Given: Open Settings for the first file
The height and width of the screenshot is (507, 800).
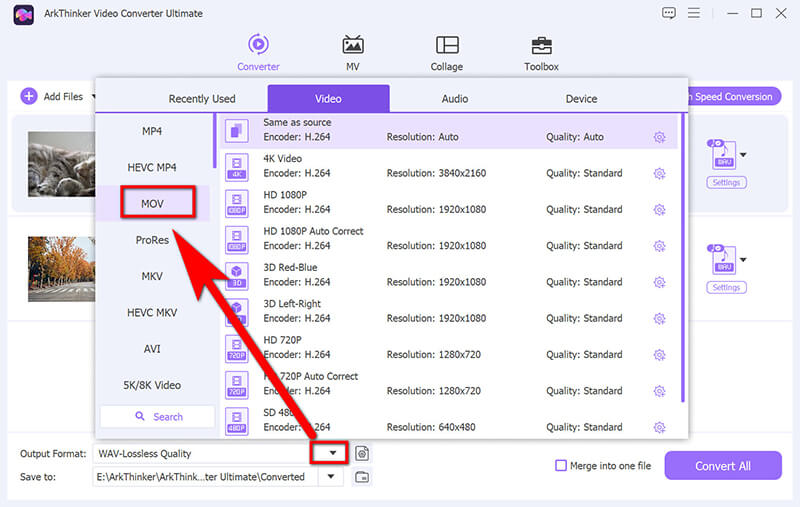Looking at the screenshot, I should (726, 182).
